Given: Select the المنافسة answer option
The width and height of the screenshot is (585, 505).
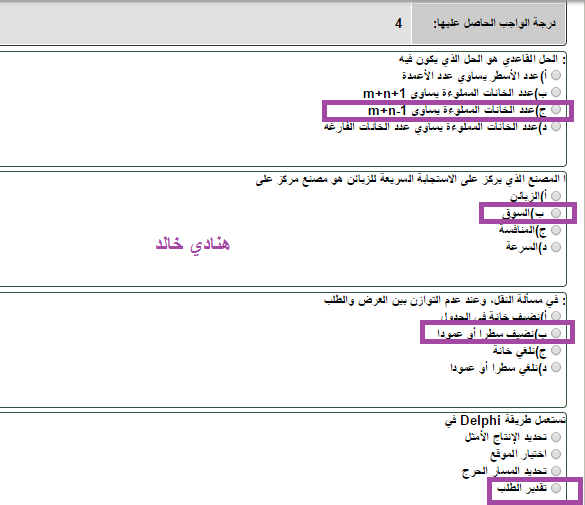Looking at the screenshot, I should click(556, 230).
